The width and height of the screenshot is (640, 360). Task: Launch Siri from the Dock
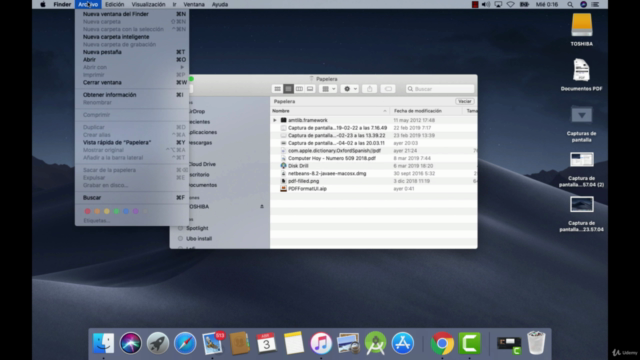131,343
